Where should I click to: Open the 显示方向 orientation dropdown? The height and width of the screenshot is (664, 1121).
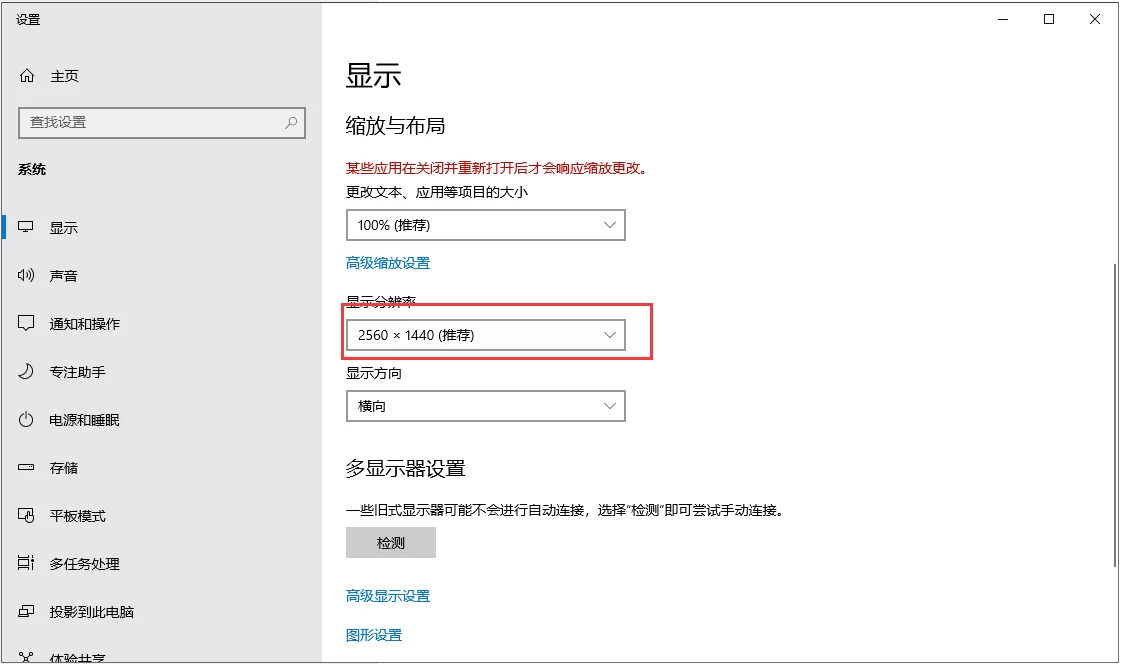pos(486,406)
